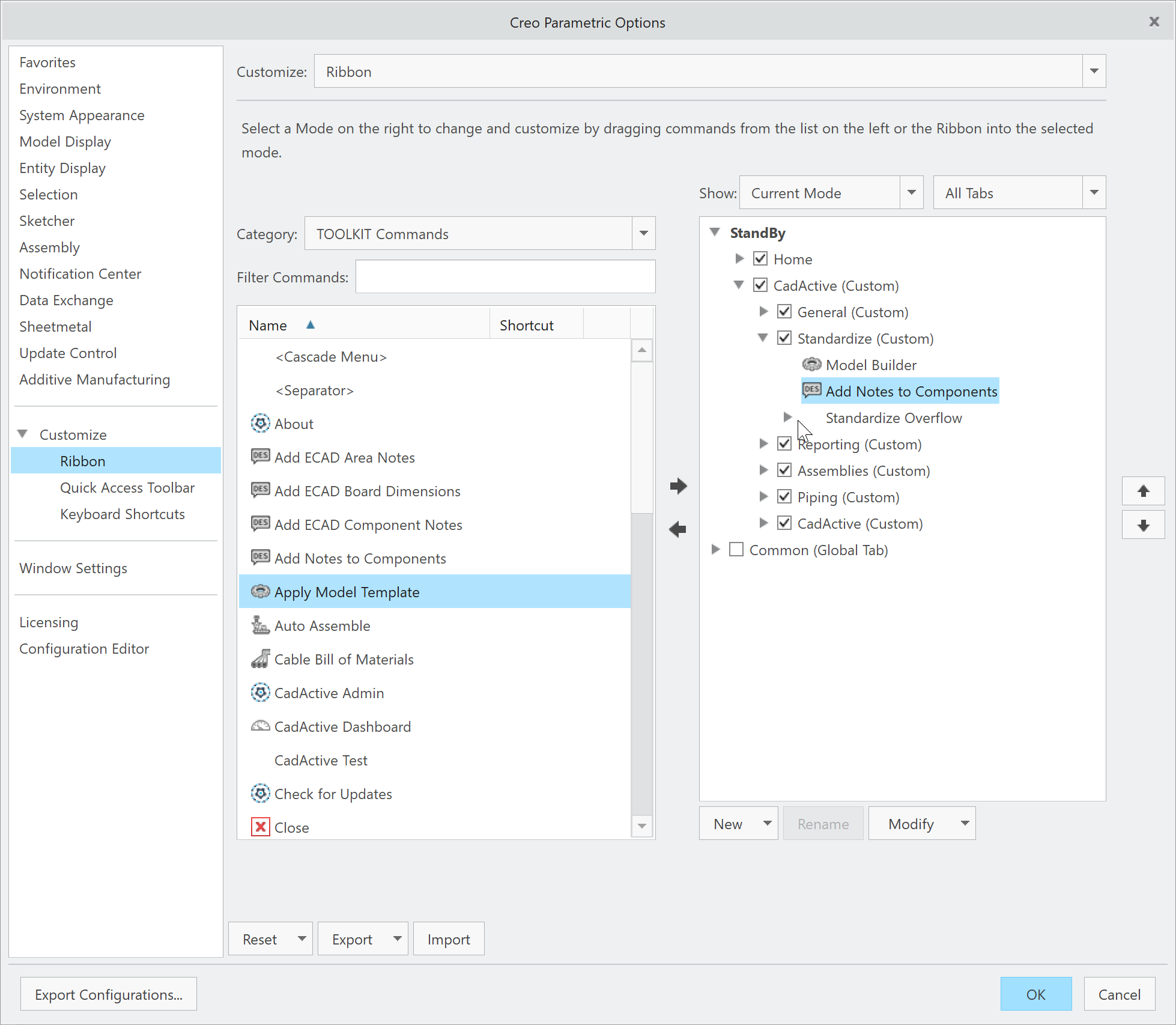Uncheck the Home tab checkbox
This screenshot has height=1025, width=1176.
click(x=760, y=259)
